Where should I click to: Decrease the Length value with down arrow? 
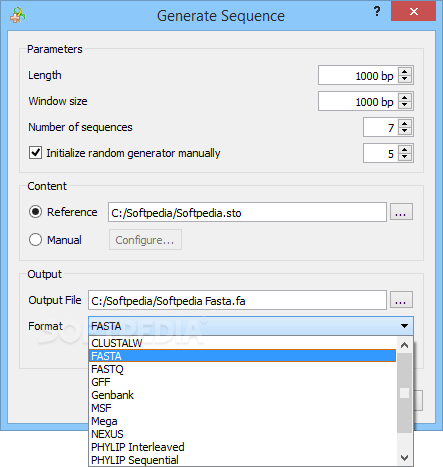coord(405,79)
